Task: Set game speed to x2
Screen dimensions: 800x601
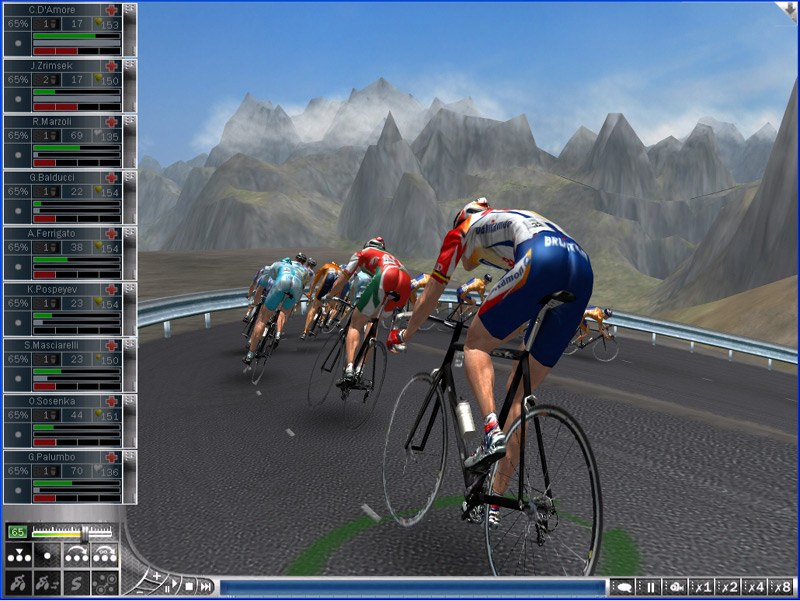Action: pyautogui.click(x=730, y=587)
